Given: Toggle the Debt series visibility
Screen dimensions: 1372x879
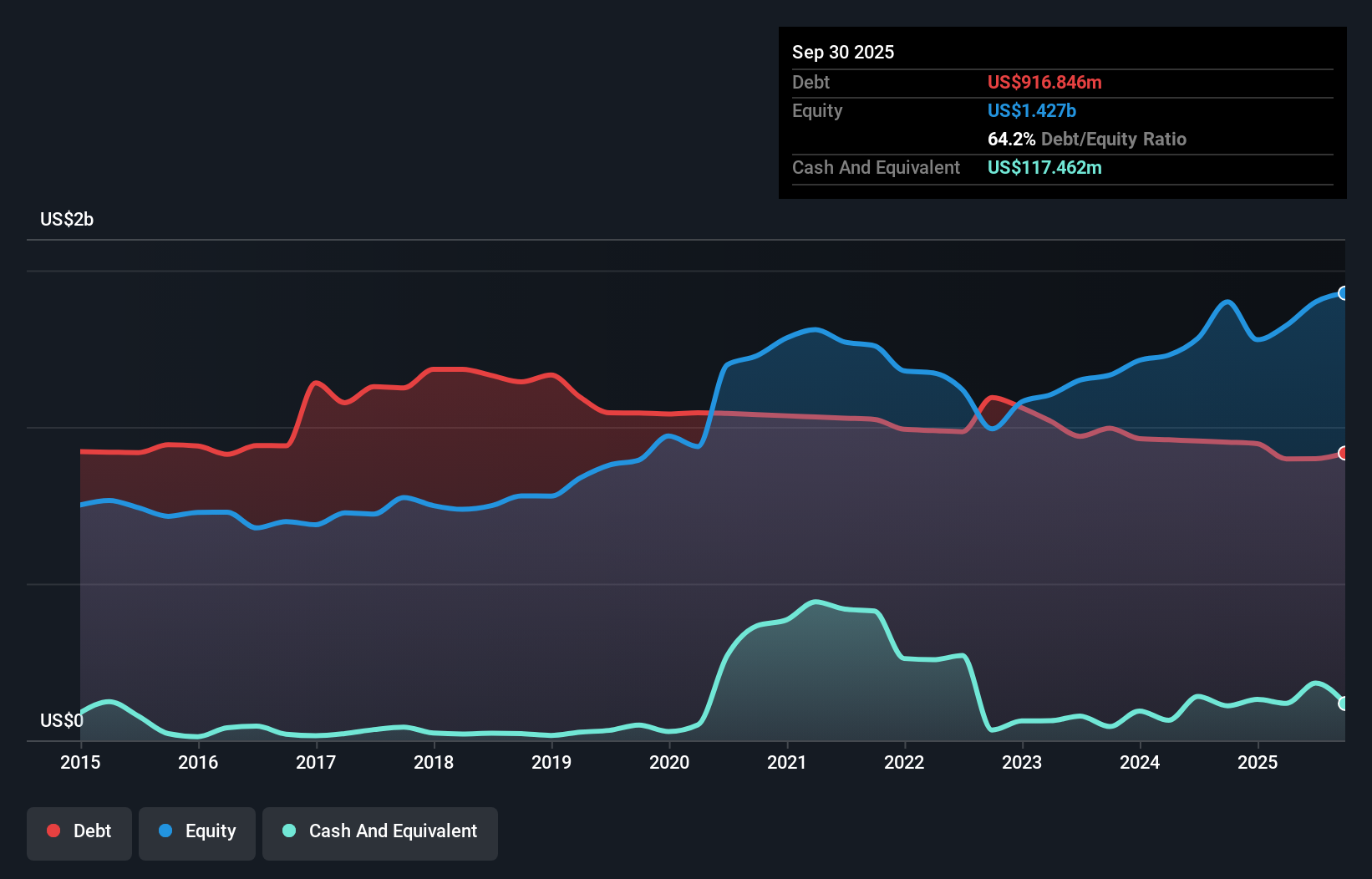Looking at the screenshot, I should tap(79, 831).
